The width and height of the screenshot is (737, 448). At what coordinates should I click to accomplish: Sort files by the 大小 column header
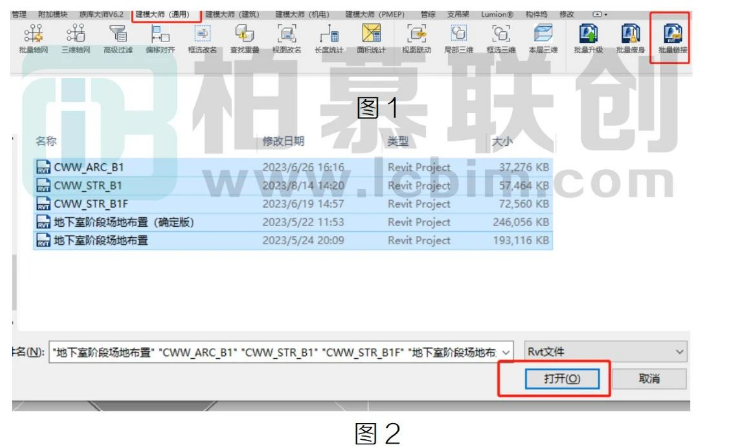[x=502, y=141]
